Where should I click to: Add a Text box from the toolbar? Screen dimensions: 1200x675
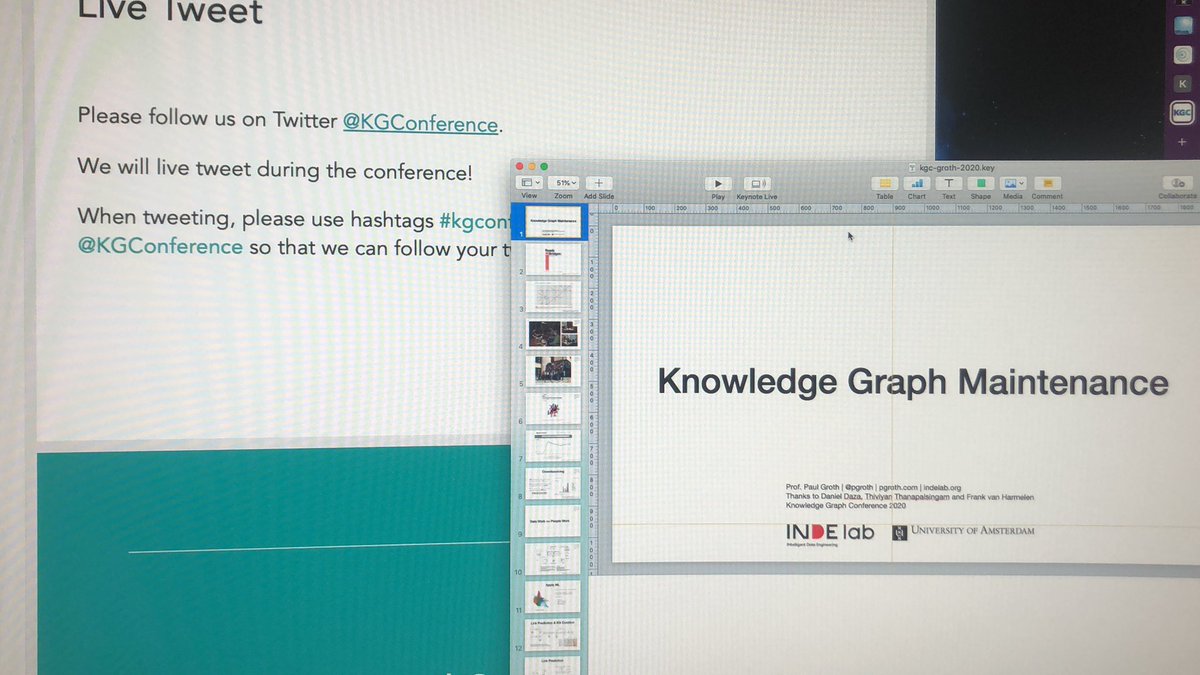tap(949, 184)
